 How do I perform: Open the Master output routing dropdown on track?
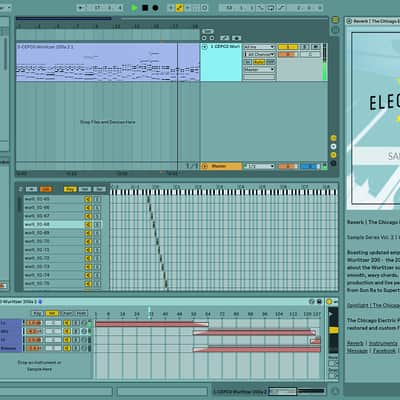click(259, 70)
